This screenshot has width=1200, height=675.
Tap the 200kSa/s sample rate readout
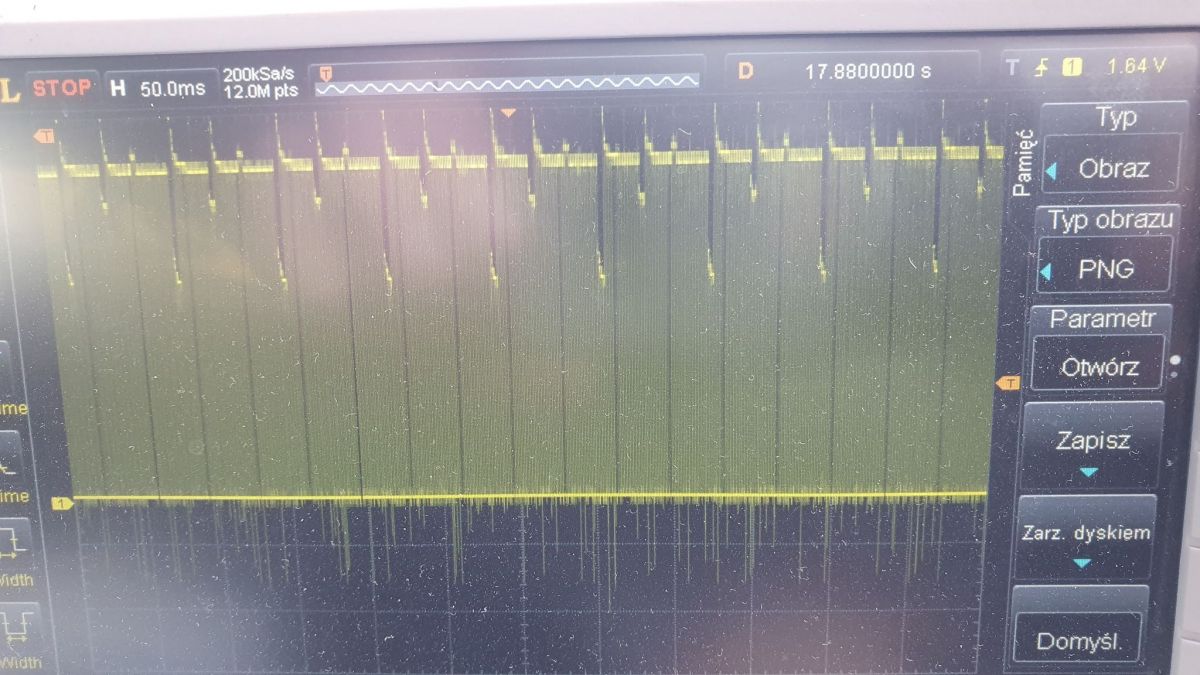[259, 75]
